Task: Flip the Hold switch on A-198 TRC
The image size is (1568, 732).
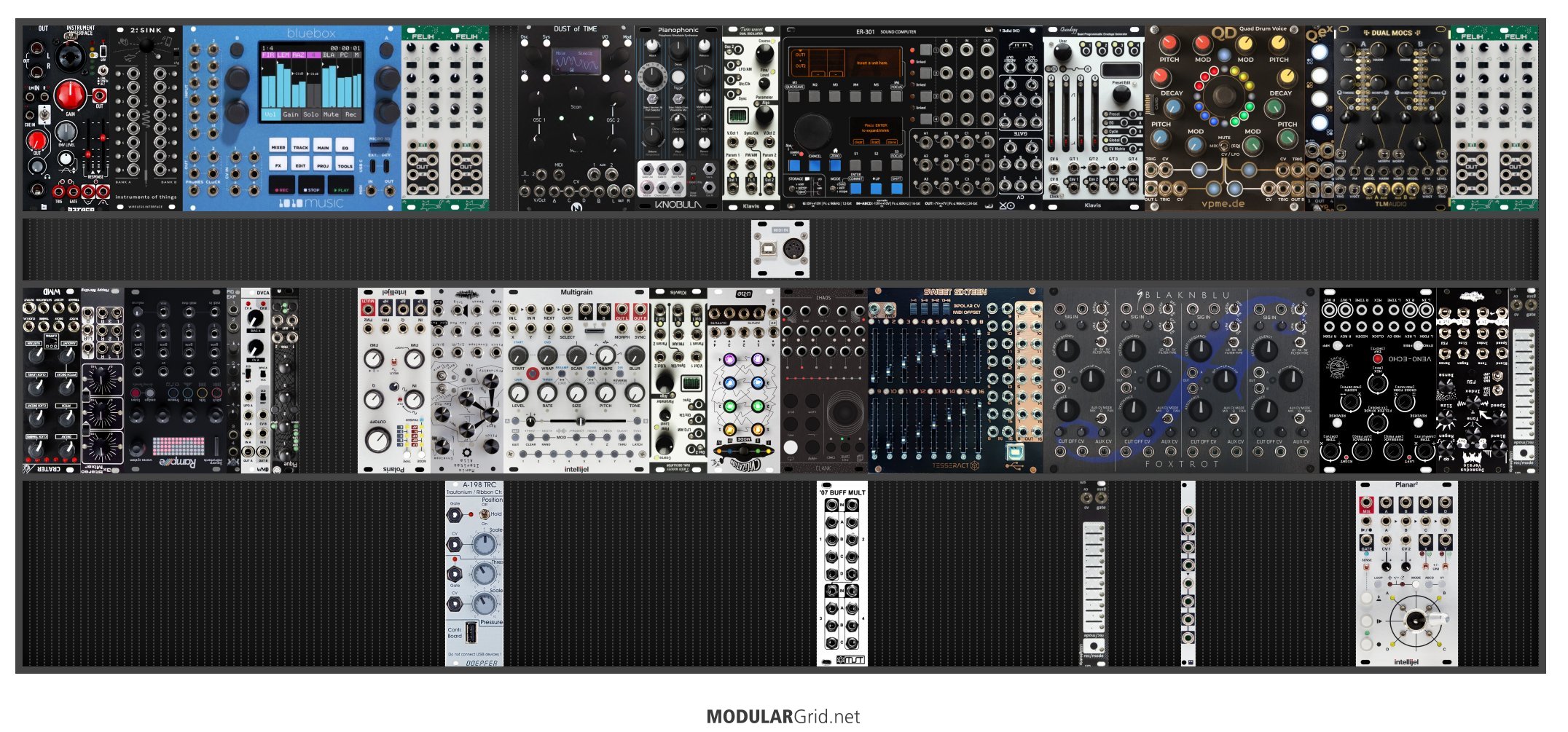Action: click(x=486, y=514)
